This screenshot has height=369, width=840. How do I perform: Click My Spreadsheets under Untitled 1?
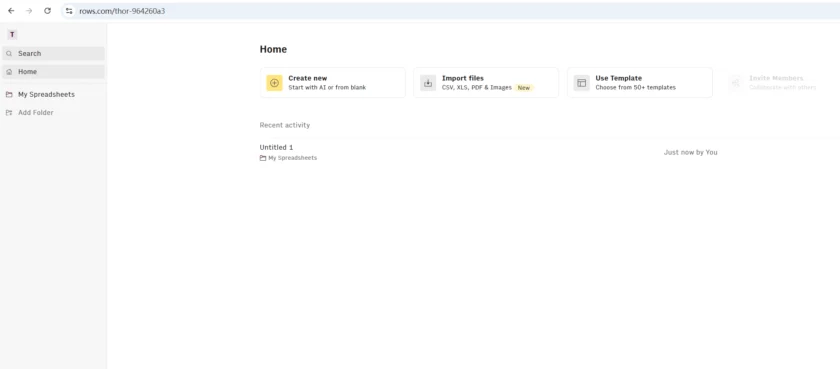(x=292, y=158)
